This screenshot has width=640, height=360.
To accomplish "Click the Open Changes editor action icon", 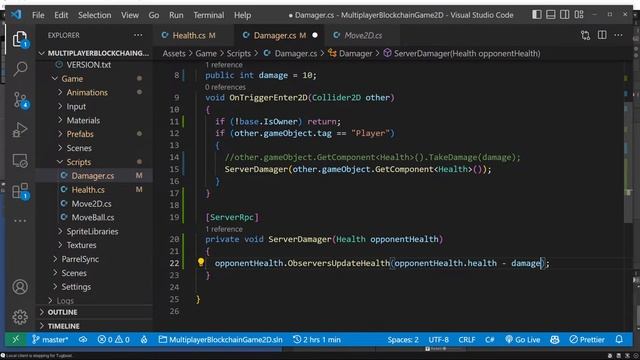I will (x=585, y=36).
